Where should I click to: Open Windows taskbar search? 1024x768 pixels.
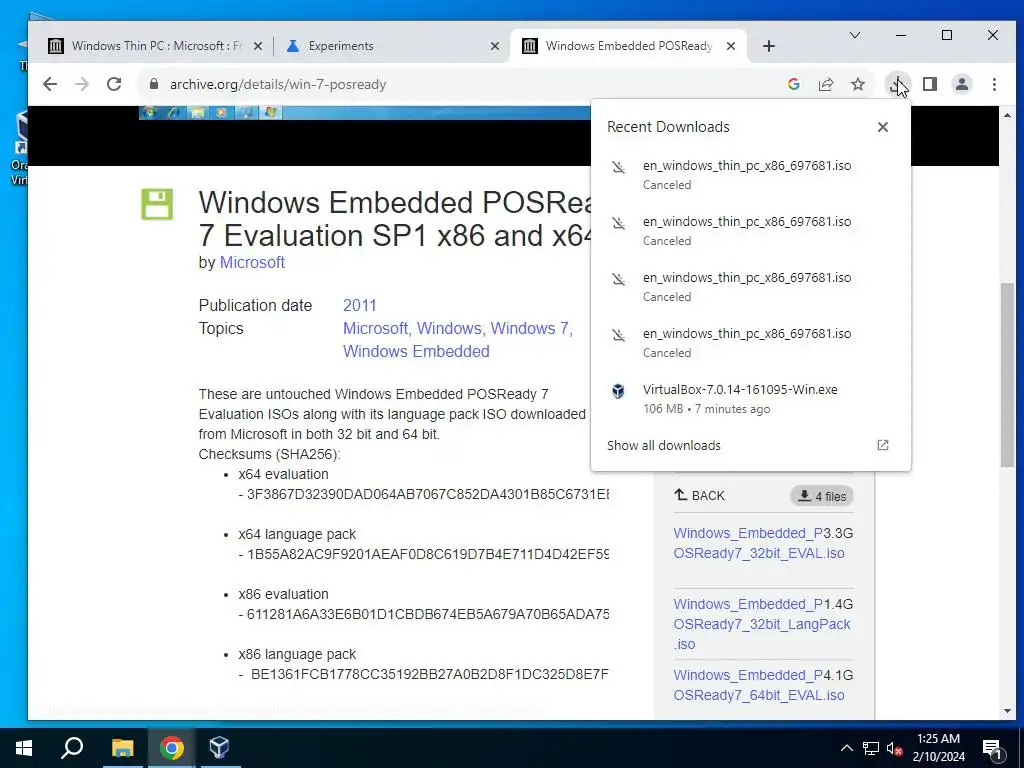pos(72,748)
